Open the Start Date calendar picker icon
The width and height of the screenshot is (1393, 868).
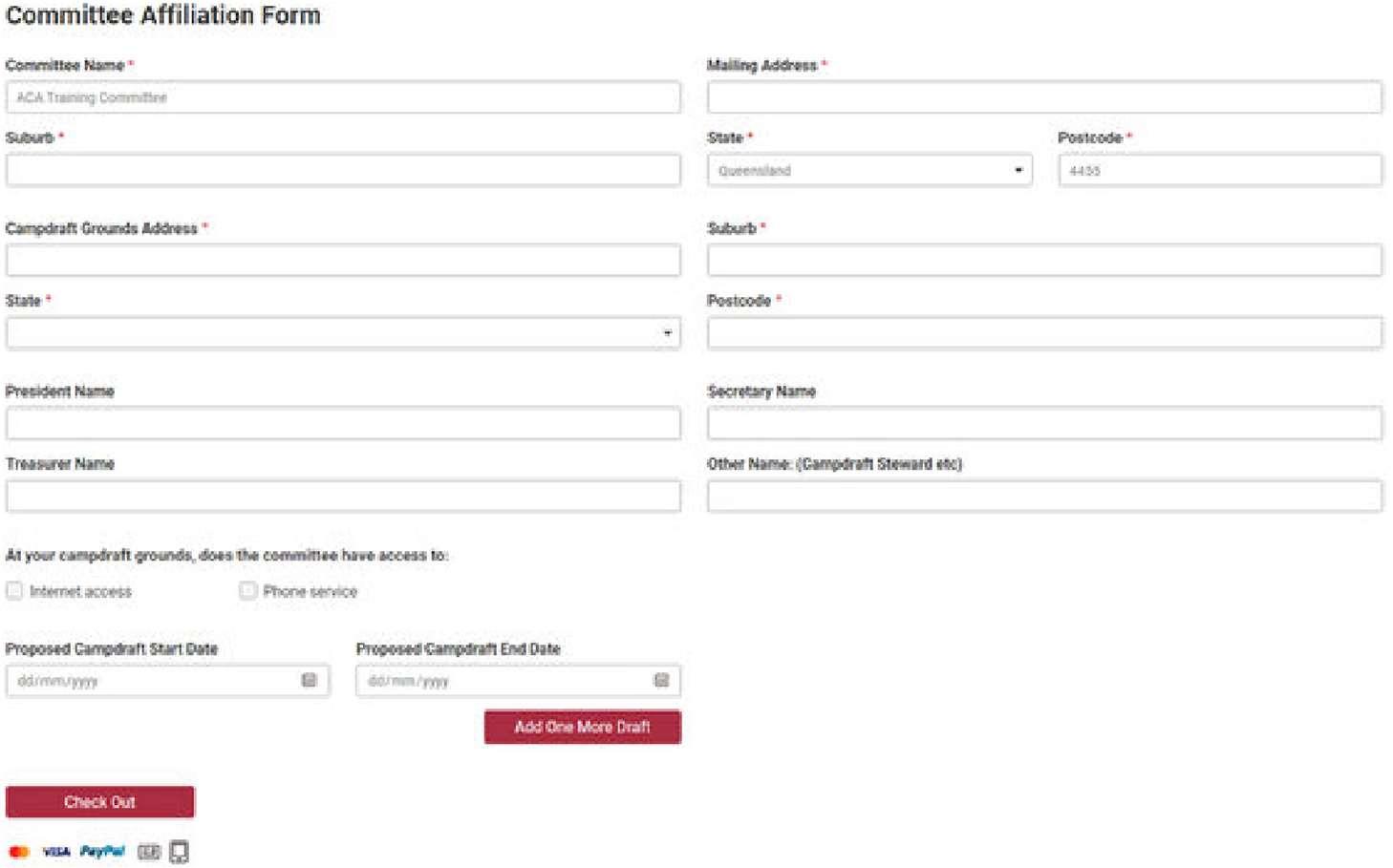tap(309, 680)
